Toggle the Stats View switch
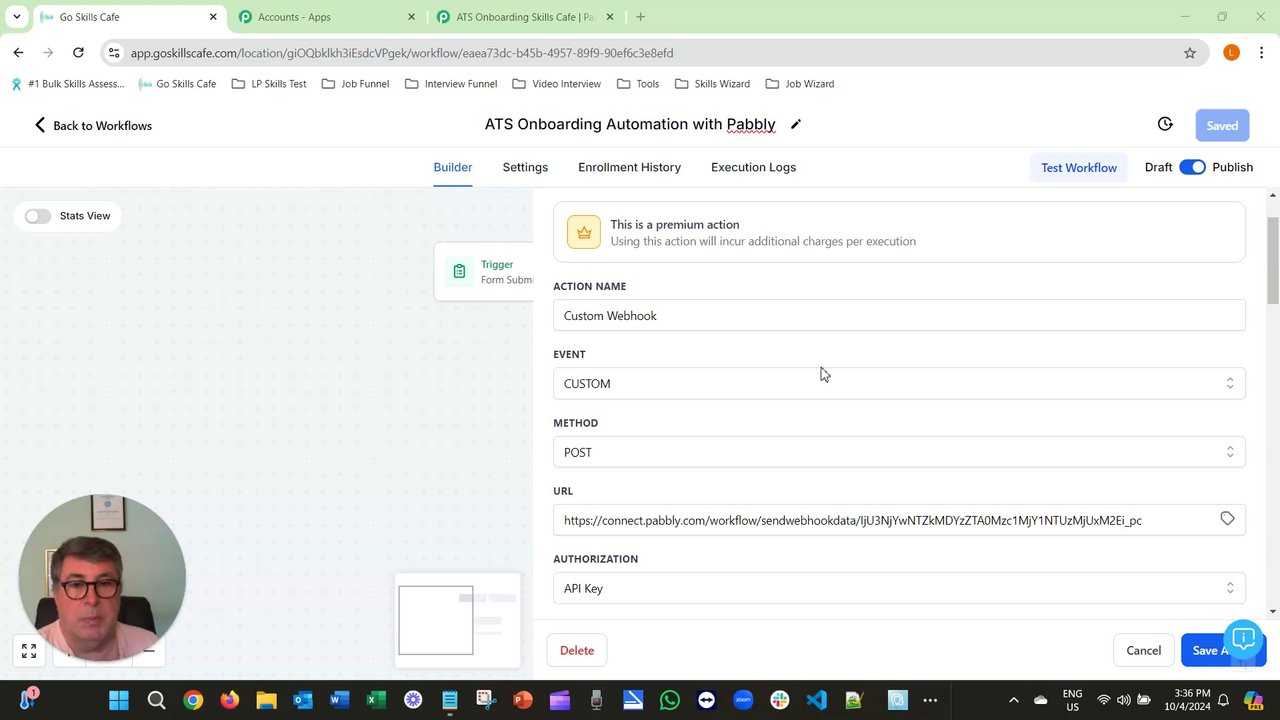Screen dimensions: 1280x720 click(38, 216)
